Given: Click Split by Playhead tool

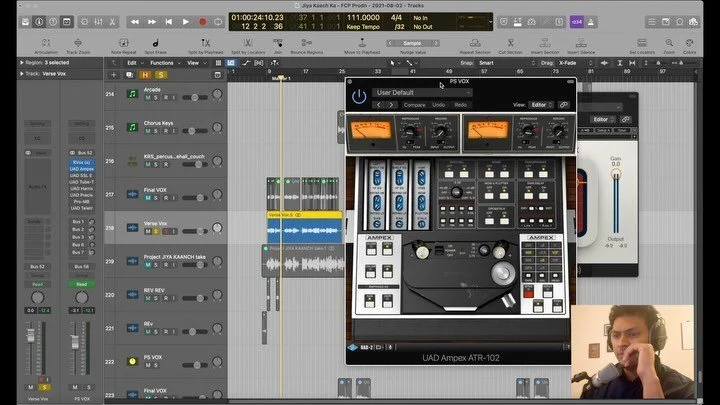Looking at the screenshot, I should 205,43.
